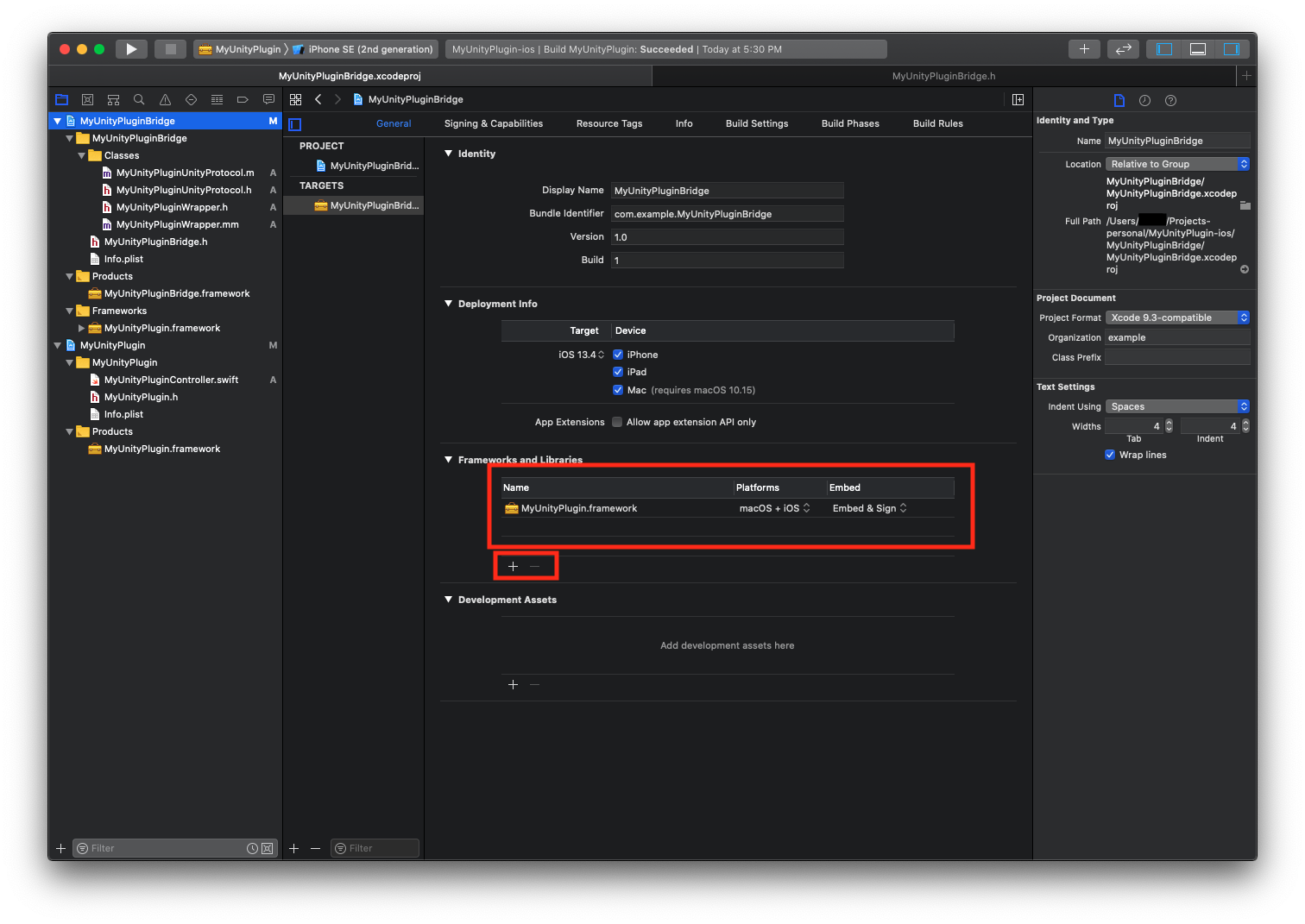Add a framework with the plus button

coord(513,567)
